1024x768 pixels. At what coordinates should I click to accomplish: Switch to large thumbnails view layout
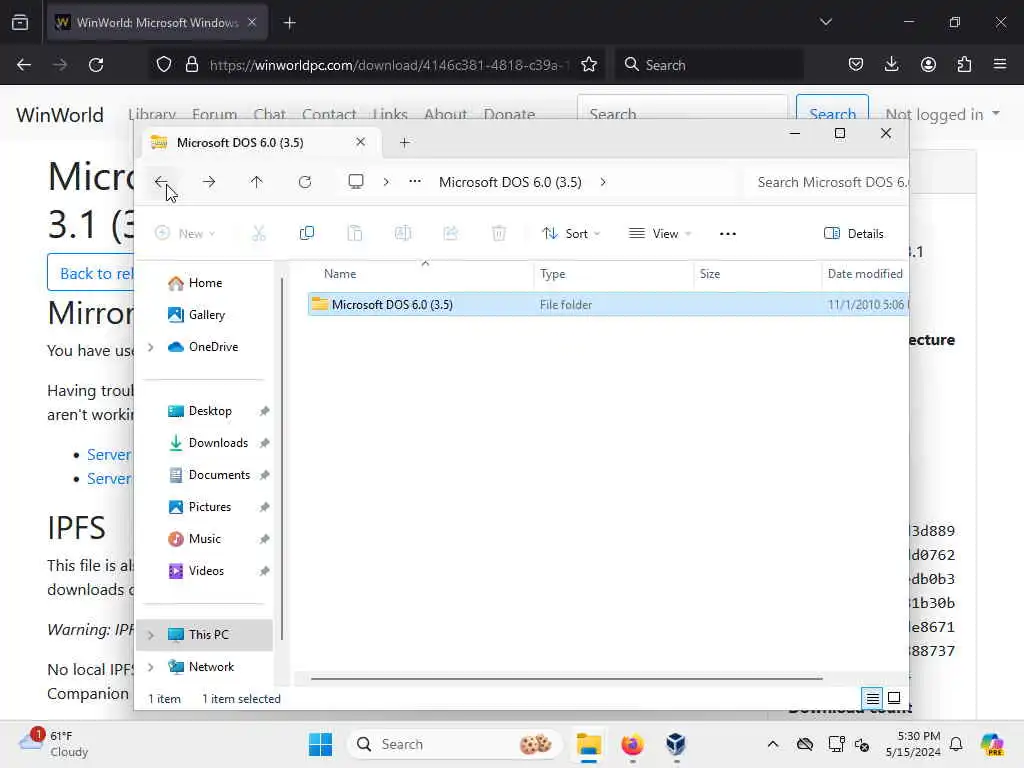pos(894,698)
